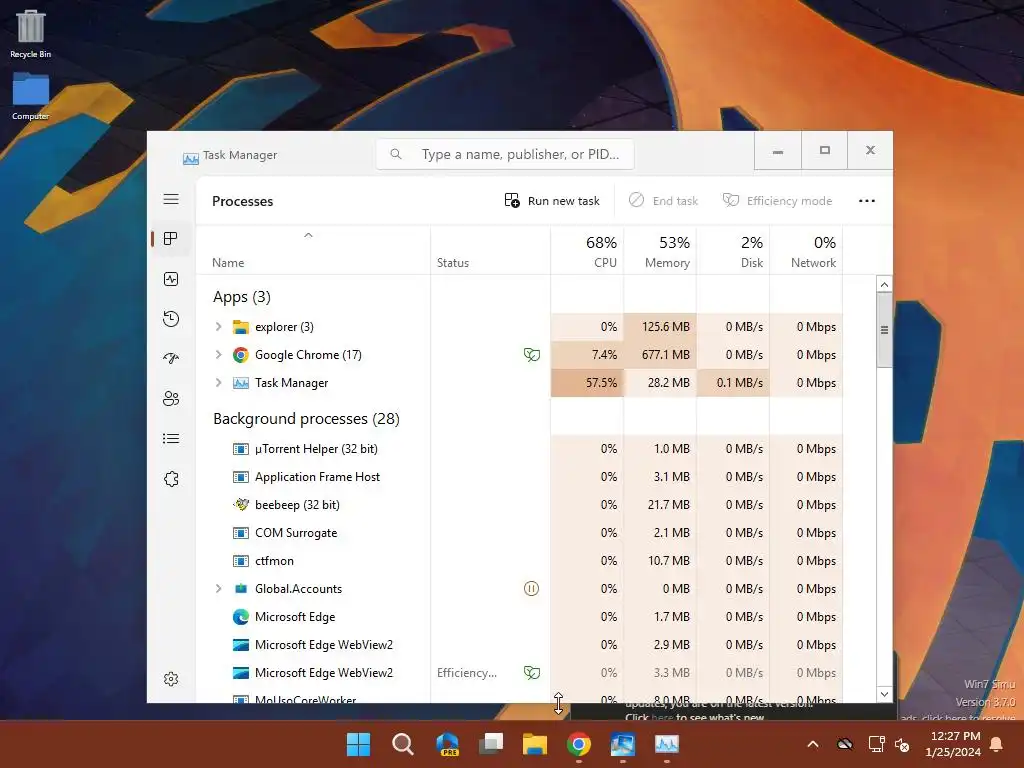Image resolution: width=1024 pixels, height=768 pixels.
Task: Open the three-dots more options menu
Action: pyautogui.click(x=867, y=201)
